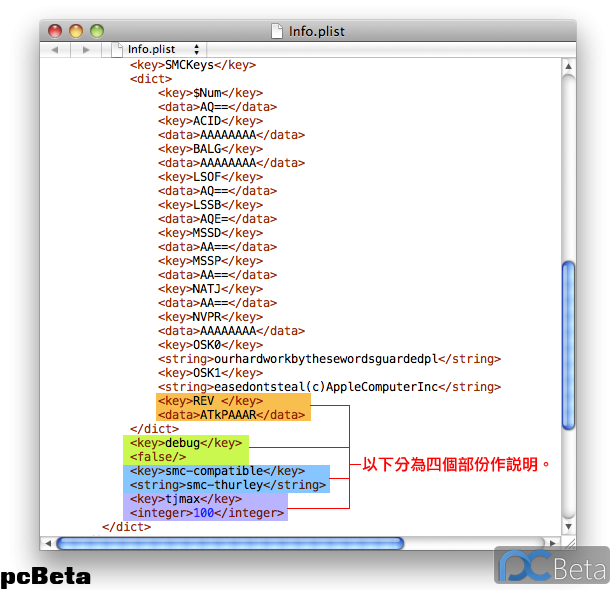Click the ATkPAAAR data line
Image resolution: width=616 pixels, height=590 pixels.
coord(231,415)
